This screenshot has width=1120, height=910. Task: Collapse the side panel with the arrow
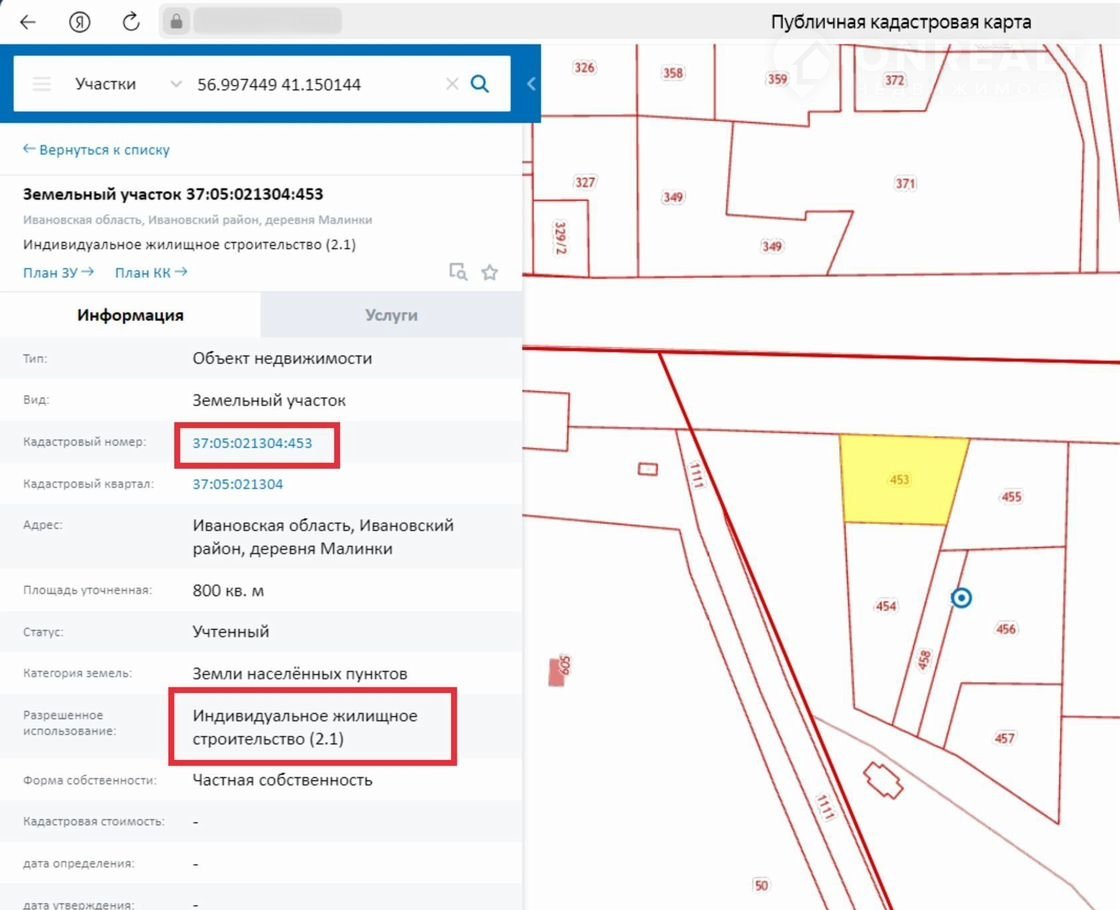(x=531, y=84)
